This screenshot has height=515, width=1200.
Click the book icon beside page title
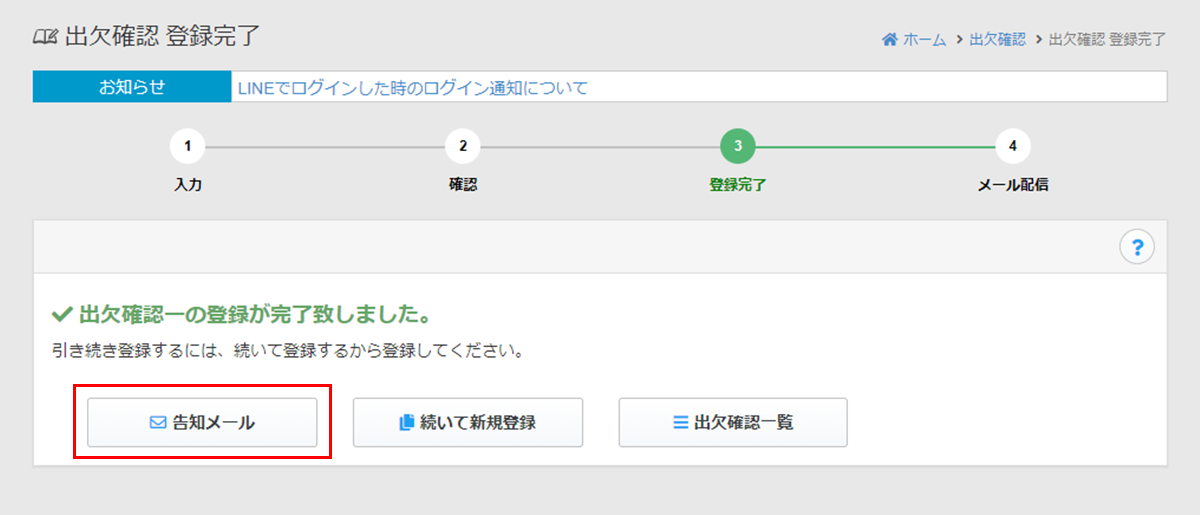click(46, 38)
